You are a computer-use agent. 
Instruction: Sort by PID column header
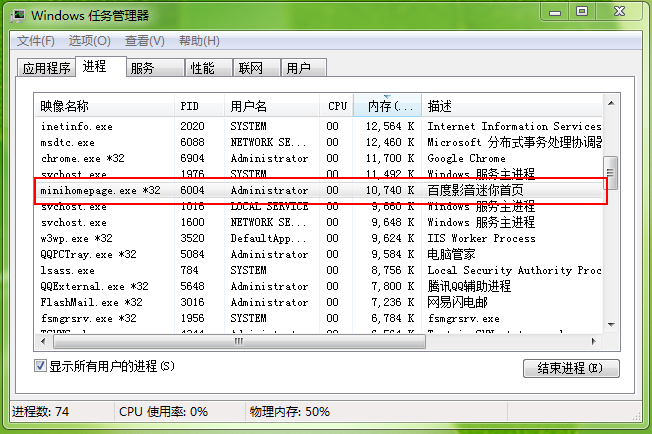tap(200, 106)
